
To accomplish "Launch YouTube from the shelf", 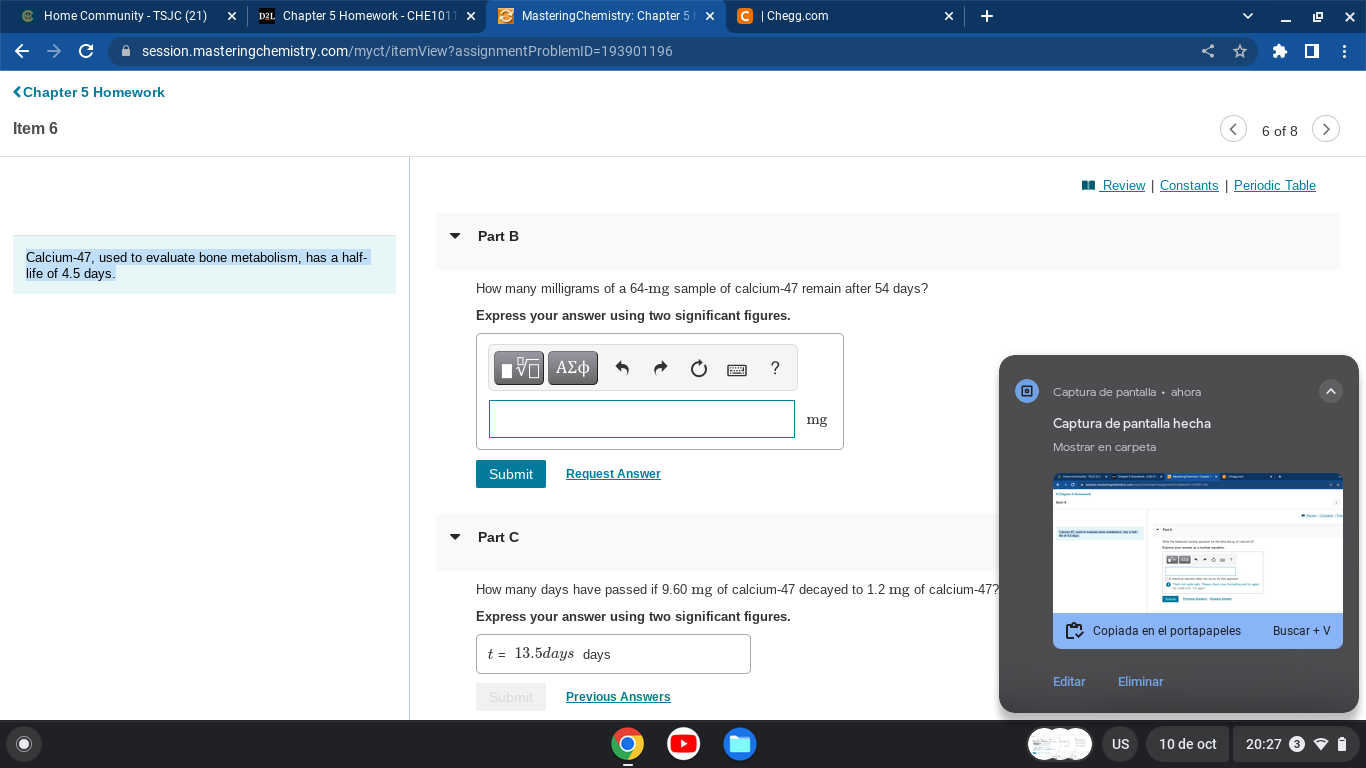I will (684, 744).
